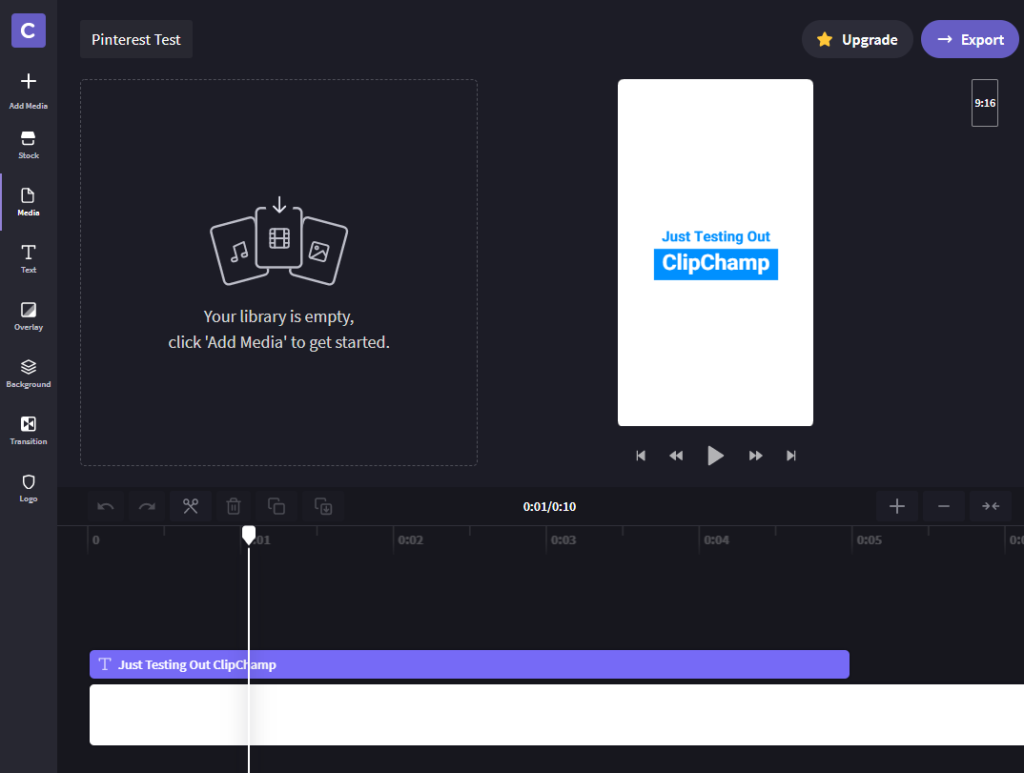Click the empty media library drop zone

pyautogui.click(x=279, y=272)
